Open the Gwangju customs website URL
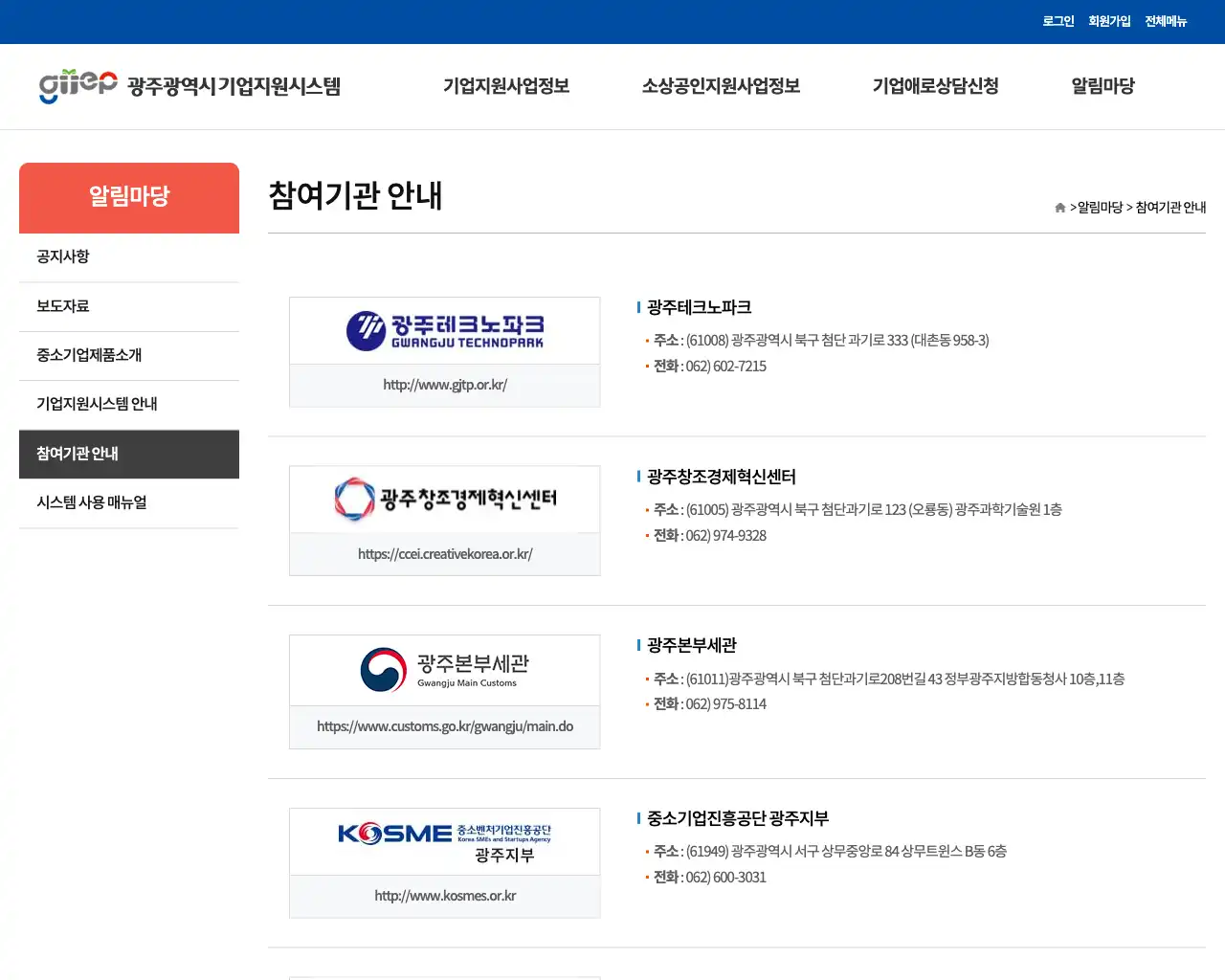 pos(444,726)
